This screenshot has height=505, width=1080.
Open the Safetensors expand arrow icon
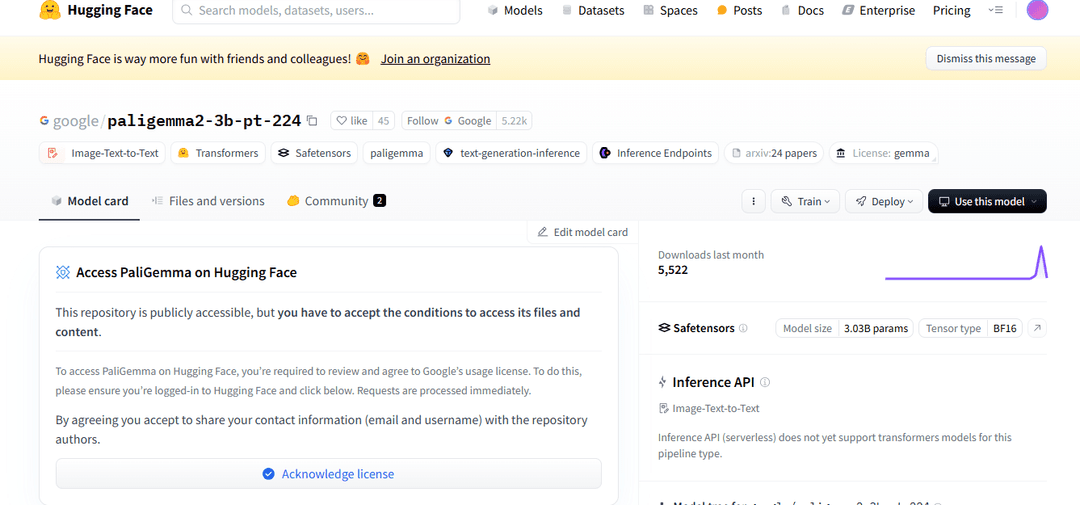[x=1037, y=328]
